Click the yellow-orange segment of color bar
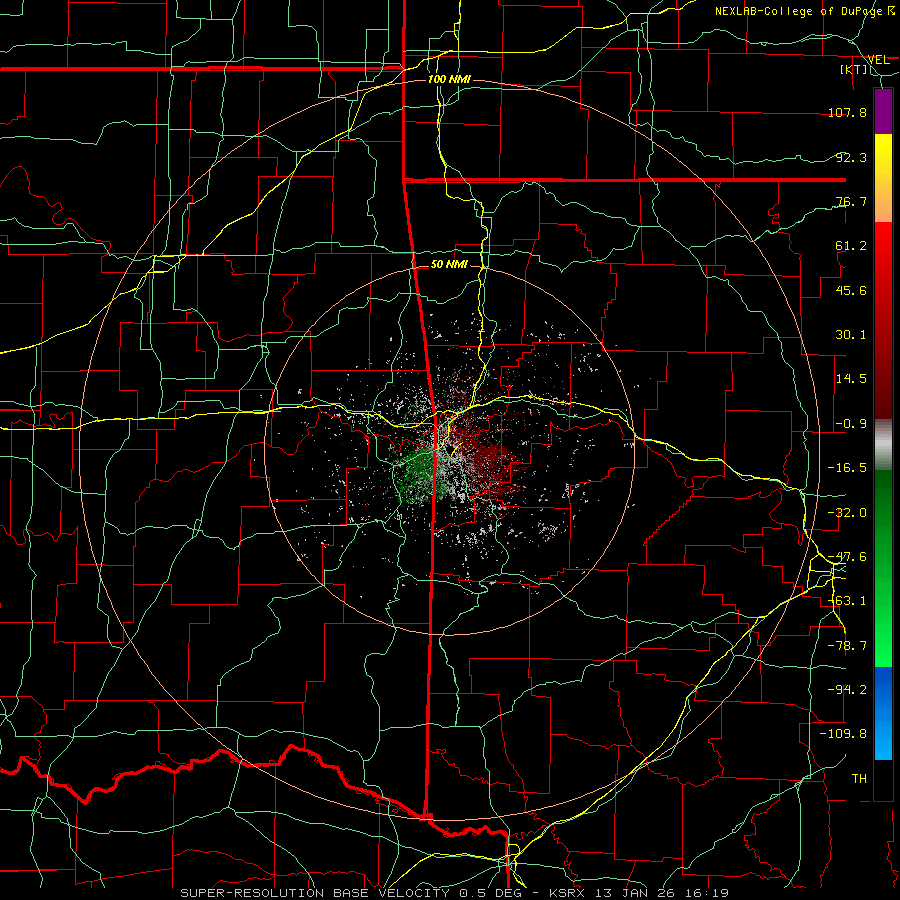This screenshot has height=900, width=900. click(x=883, y=178)
